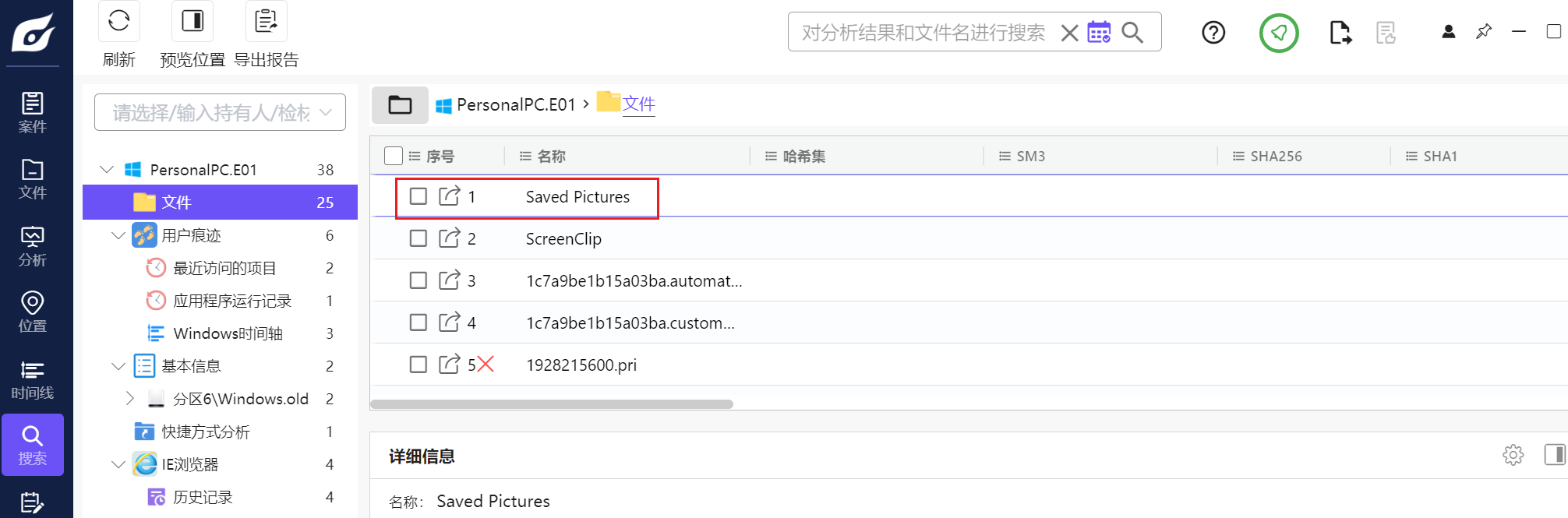Expand the 分区6\Windows.old tree node
Screen dimensions: 1568x518
tap(130, 399)
